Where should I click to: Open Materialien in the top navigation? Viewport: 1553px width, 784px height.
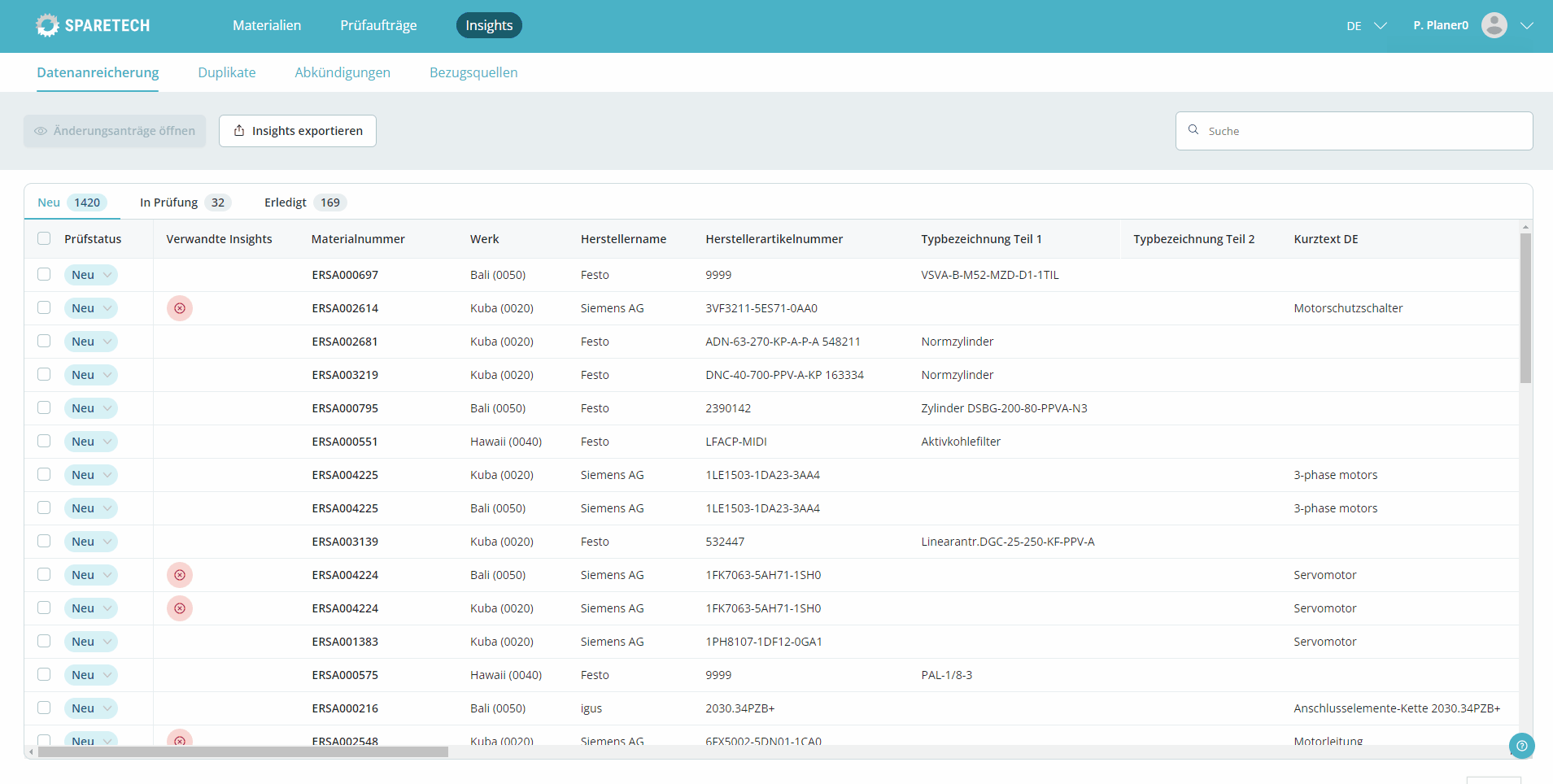267,26
